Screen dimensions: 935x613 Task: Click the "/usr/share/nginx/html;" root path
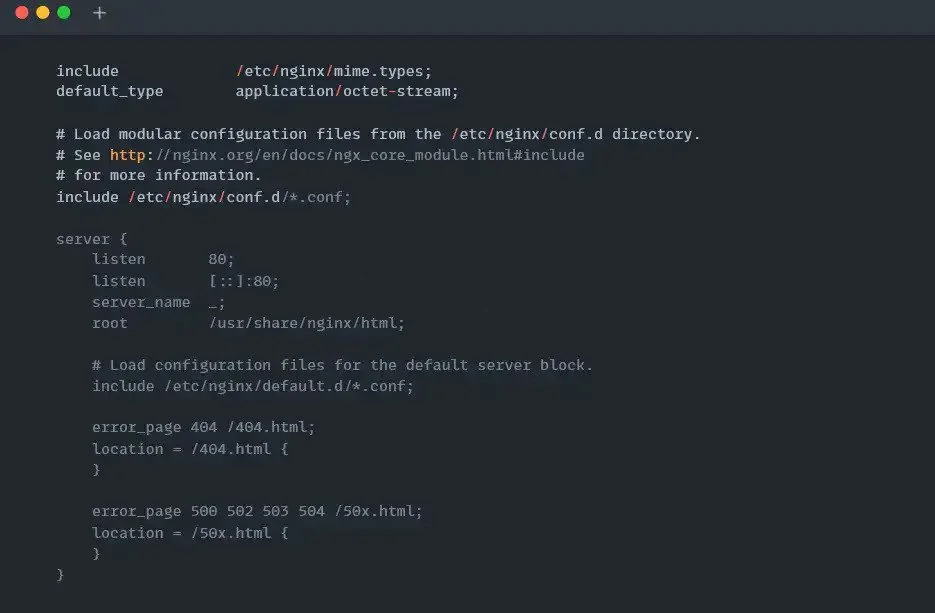[307, 323]
